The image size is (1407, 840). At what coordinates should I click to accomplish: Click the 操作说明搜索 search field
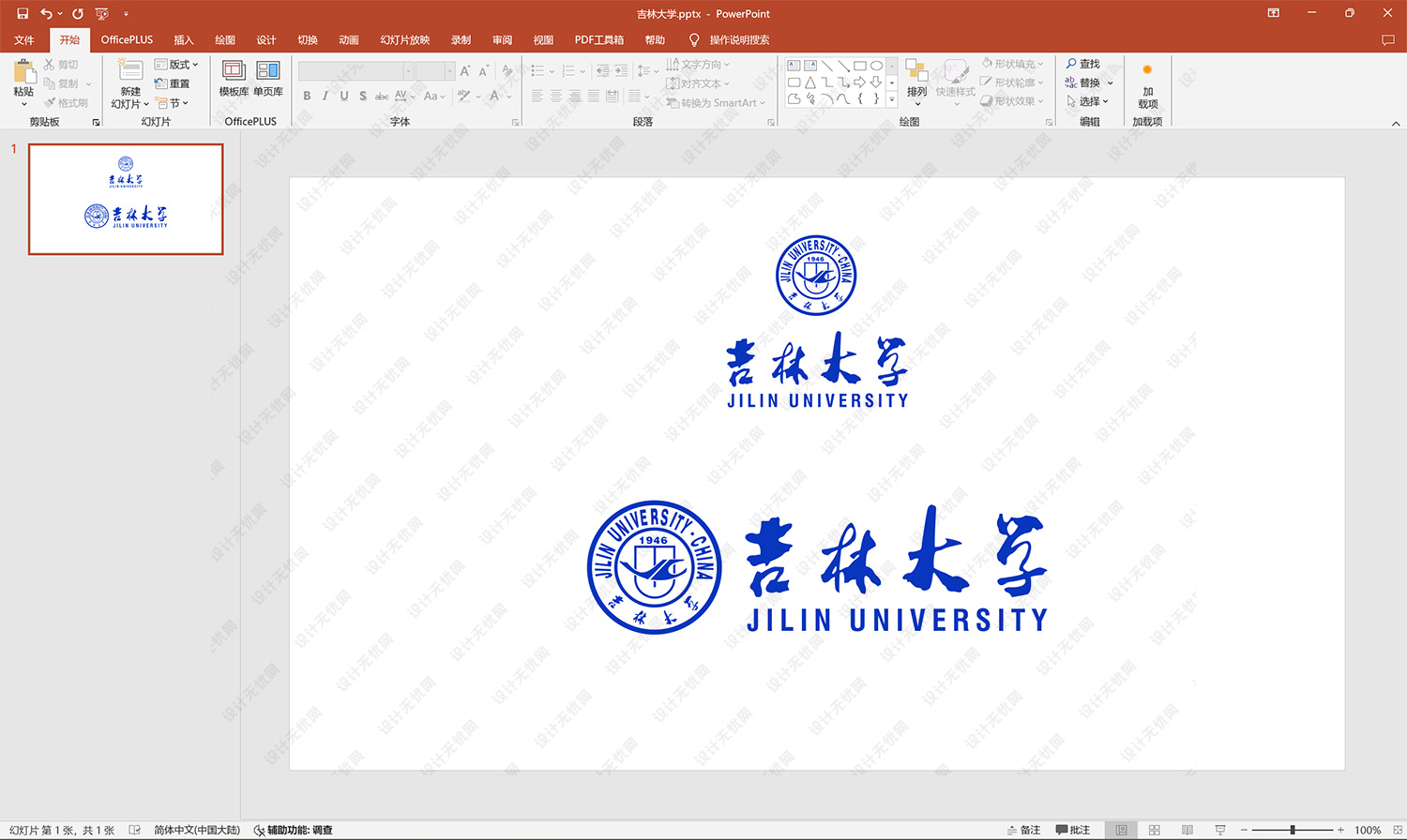[x=739, y=39]
